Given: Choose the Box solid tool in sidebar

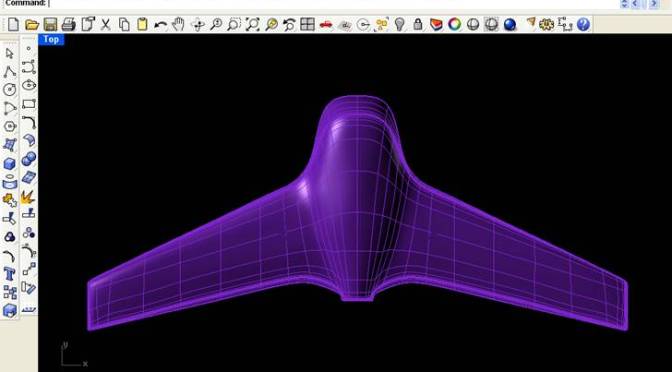Looking at the screenshot, I should [x=9, y=164].
